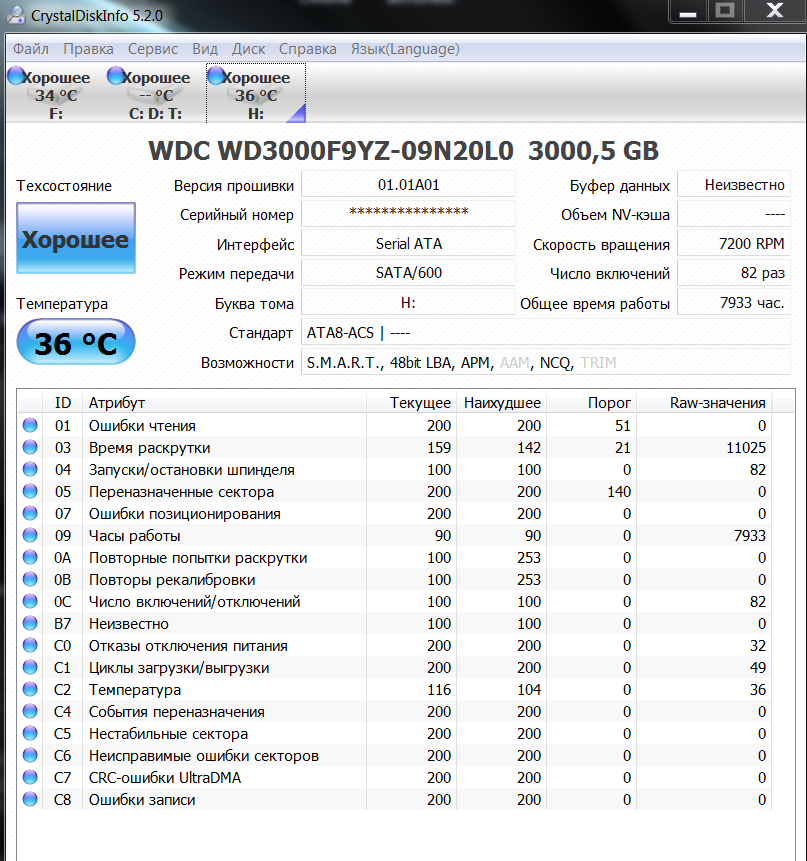This screenshot has width=807, height=861.
Task: Click the power-on count 82 раз
Action: [734, 273]
